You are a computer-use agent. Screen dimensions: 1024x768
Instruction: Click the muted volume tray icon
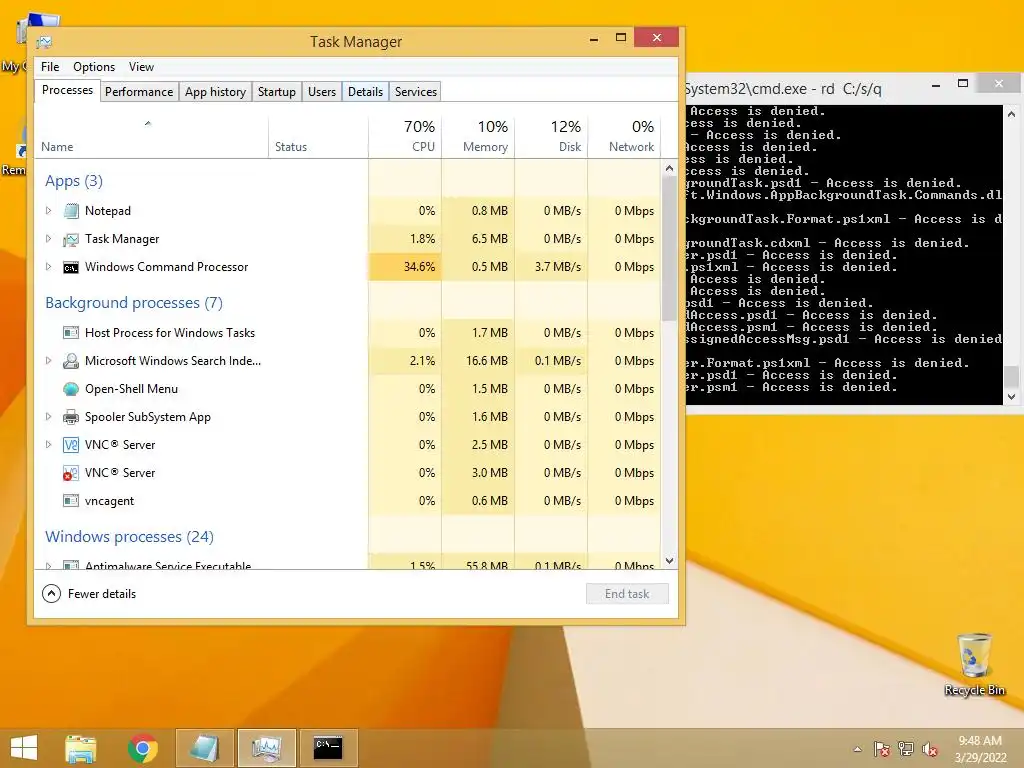930,749
